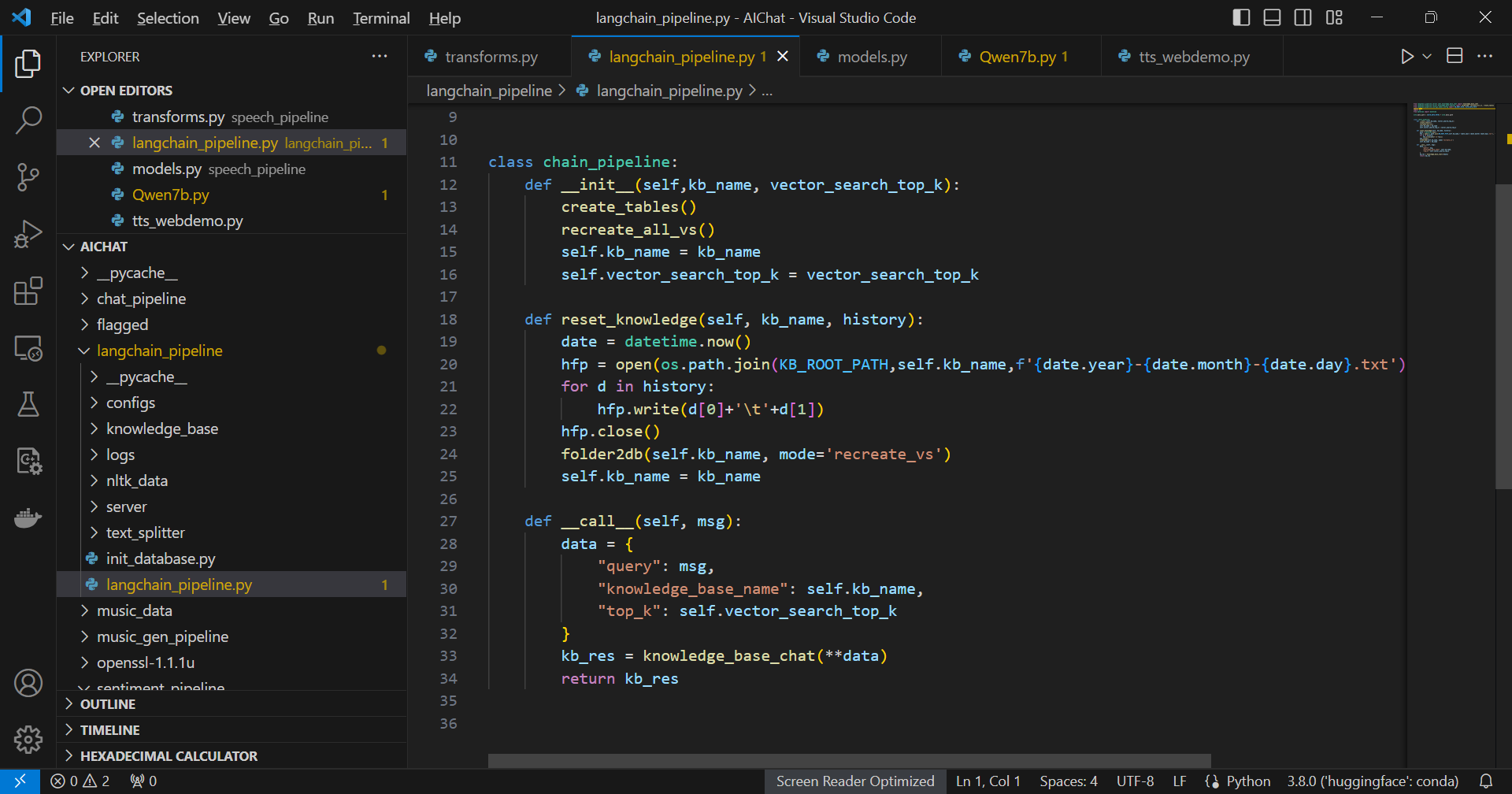Select Python interpreter 3.8.0 huggingface conda
The width and height of the screenshot is (1512, 794).
pos(1373,781)
